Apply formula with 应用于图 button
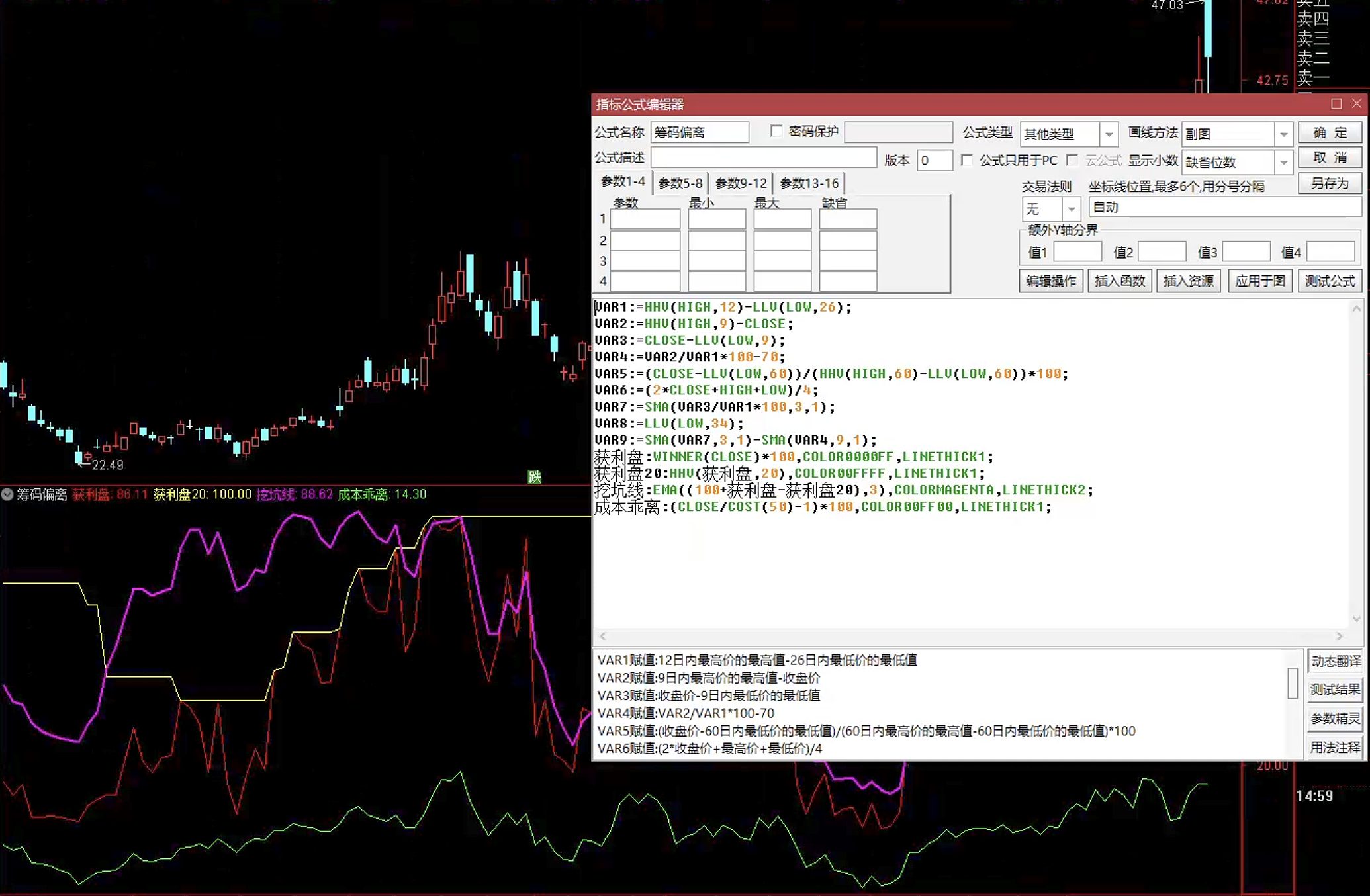The image size is (1370, 896). 1259,281
